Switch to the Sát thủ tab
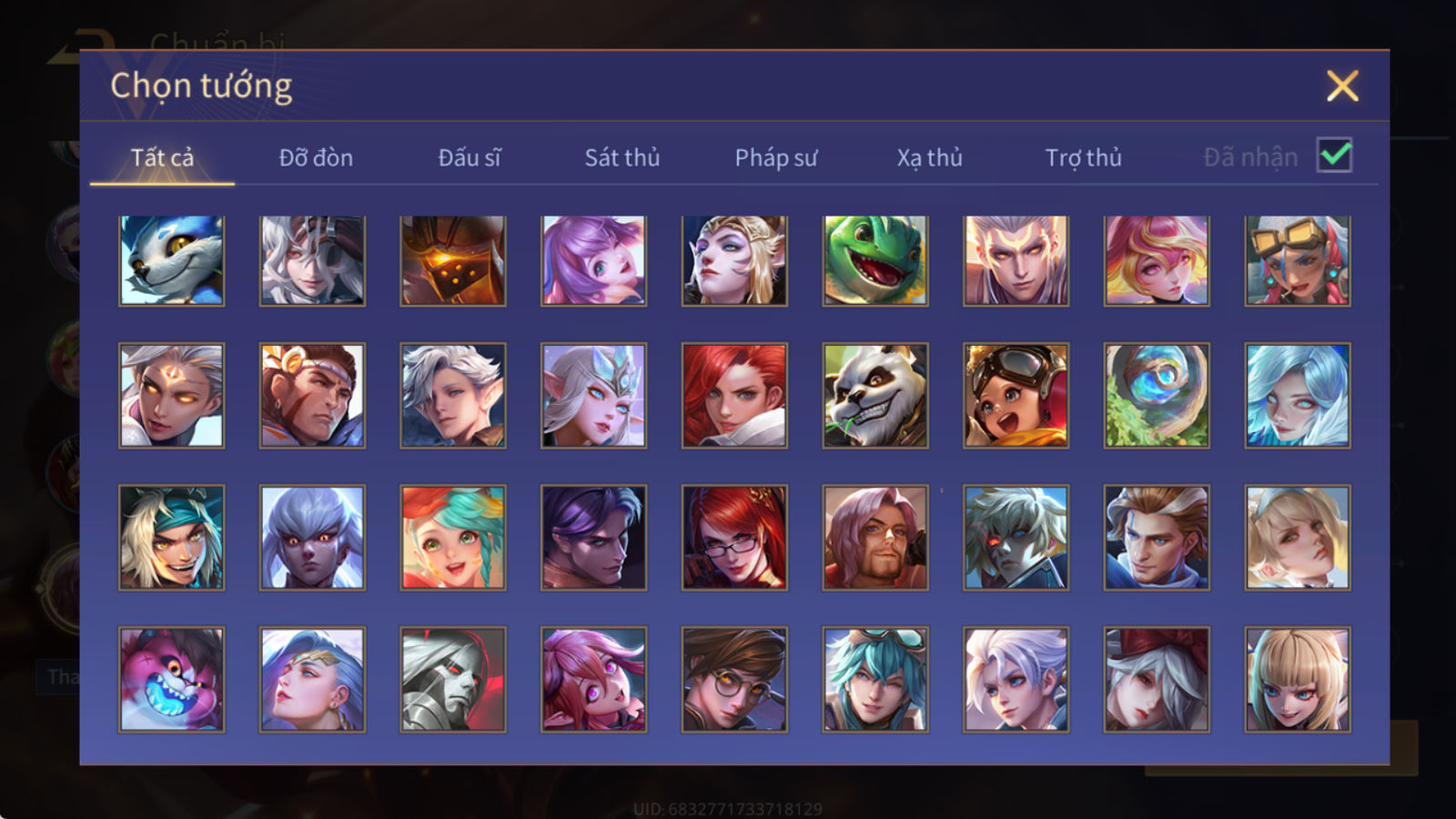 [x=622, y=157]
